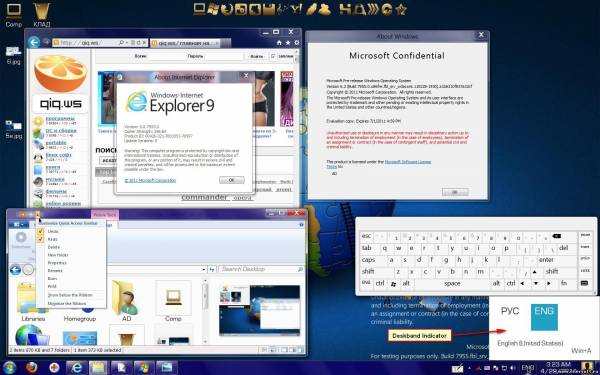Click the keyboard layout icon on on-screen keyboard
Screen dimensions: 600x375
click(584, 283)
